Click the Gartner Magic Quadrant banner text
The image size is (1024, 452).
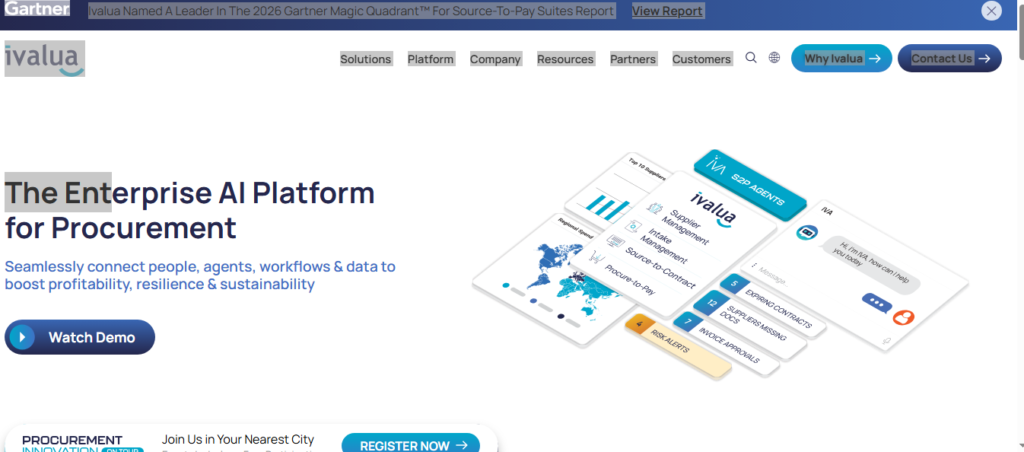click(351, 11)
